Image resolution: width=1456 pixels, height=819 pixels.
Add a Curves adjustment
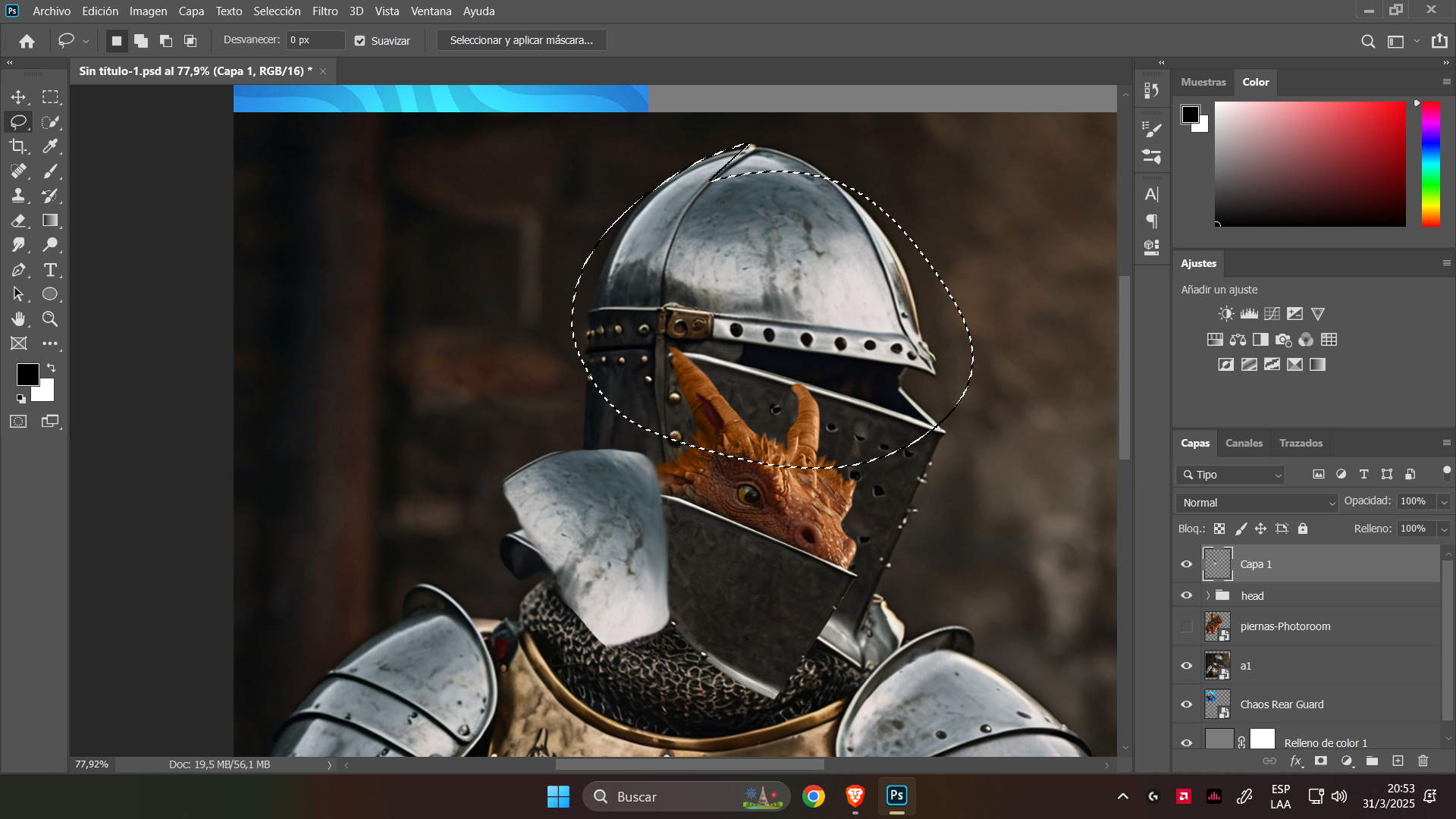coord(1272,314)
